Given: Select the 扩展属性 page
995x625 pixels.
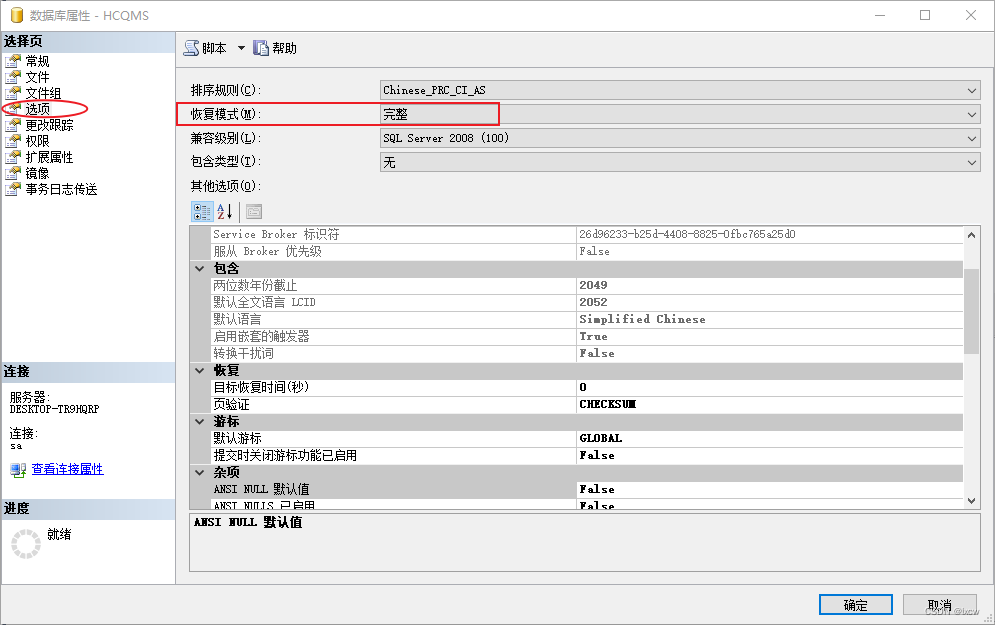Looking at the screenshot, I should pos(49,157).
